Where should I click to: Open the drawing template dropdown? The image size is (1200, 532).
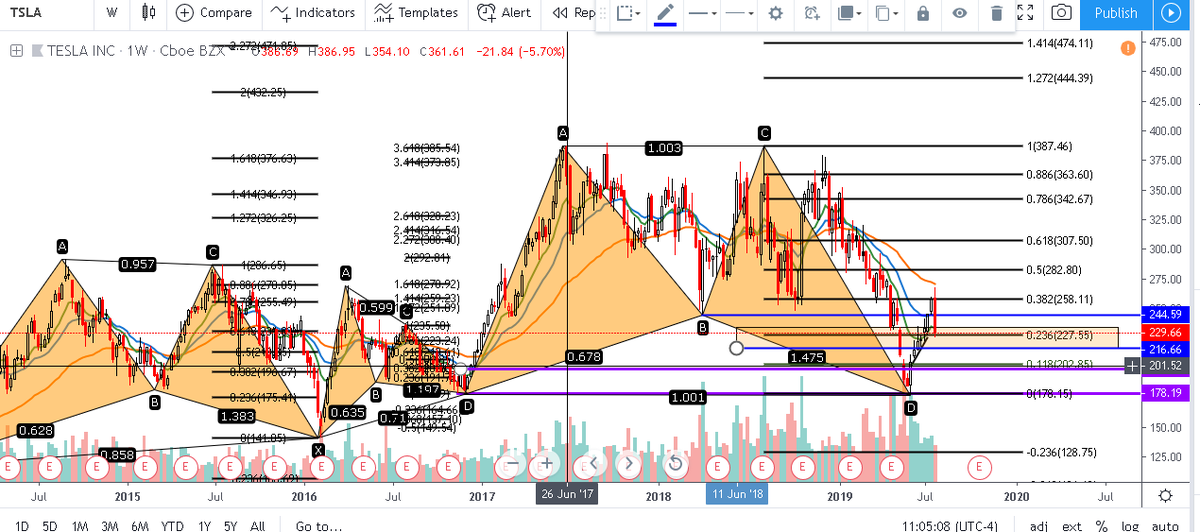click(627, 14)
